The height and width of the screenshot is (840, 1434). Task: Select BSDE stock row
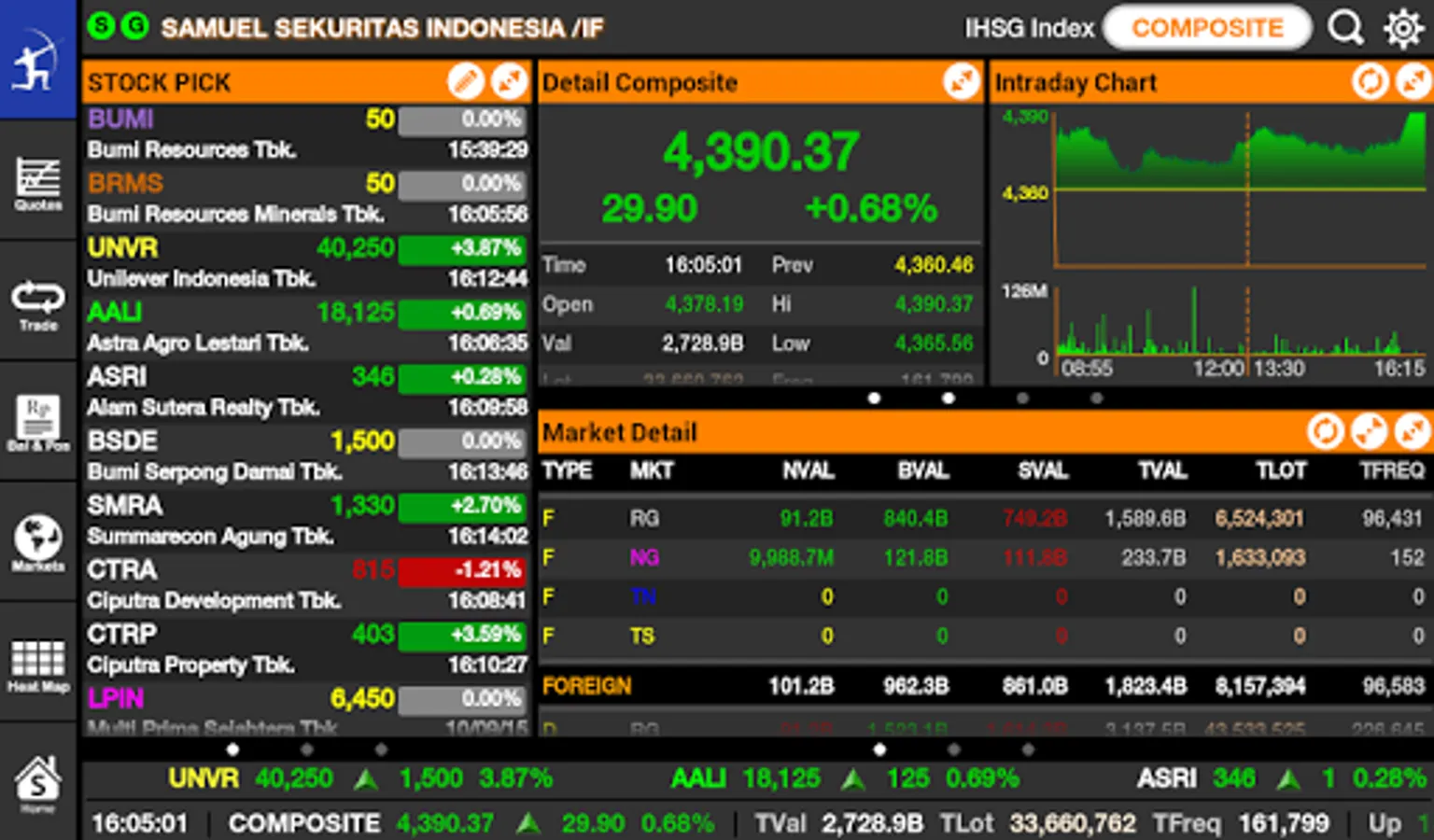[307, 456]
